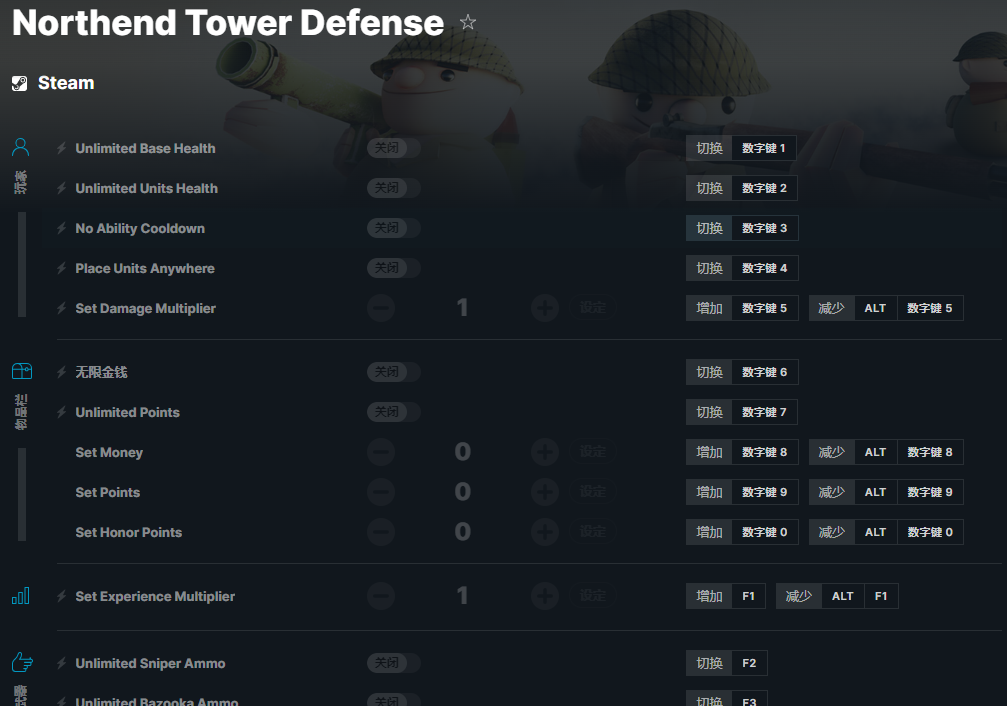
Task: Click the Set Points value field
Action: [x=462, y=491]
